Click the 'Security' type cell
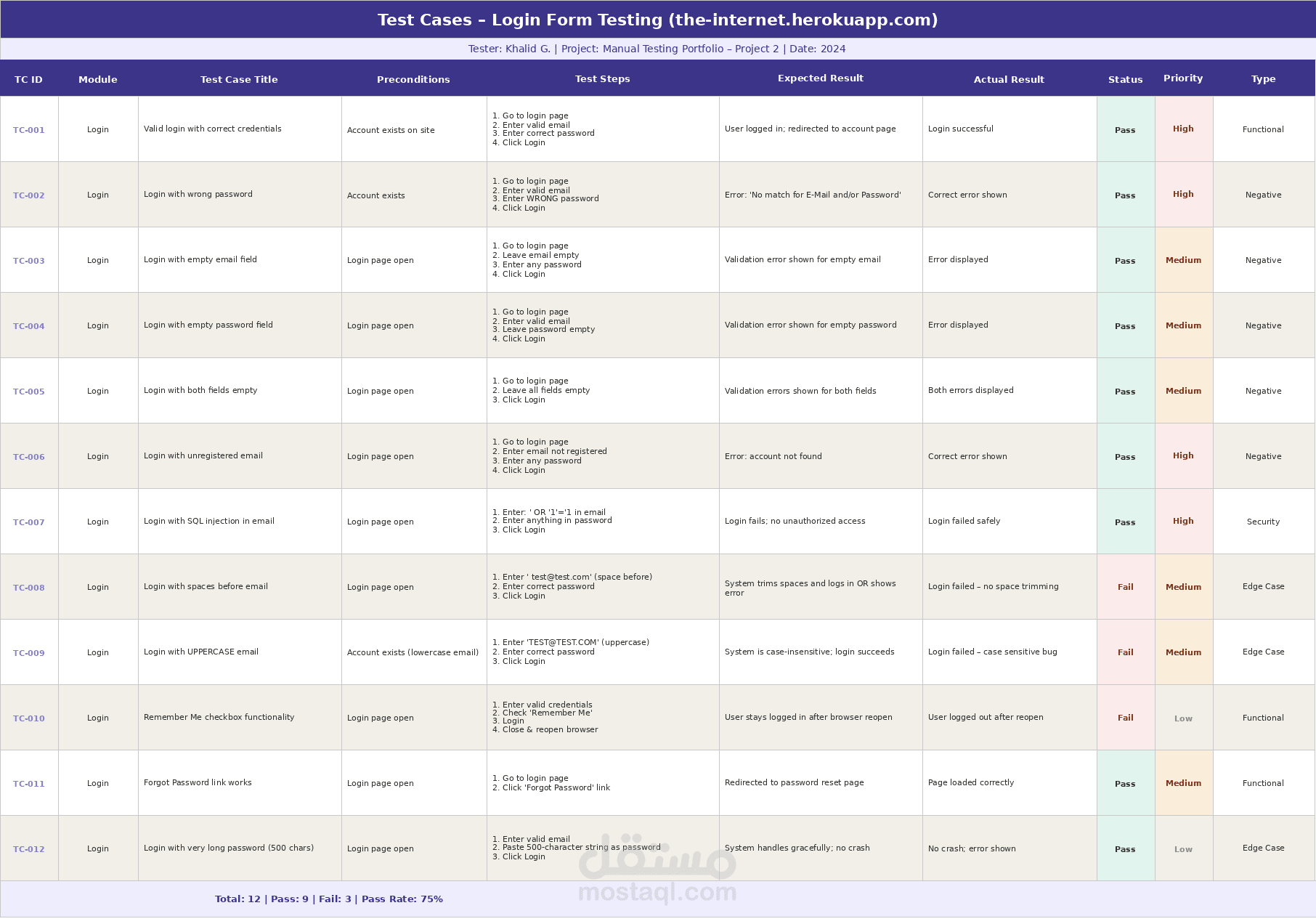The image size is (1316, 924). click(1264, 522)
